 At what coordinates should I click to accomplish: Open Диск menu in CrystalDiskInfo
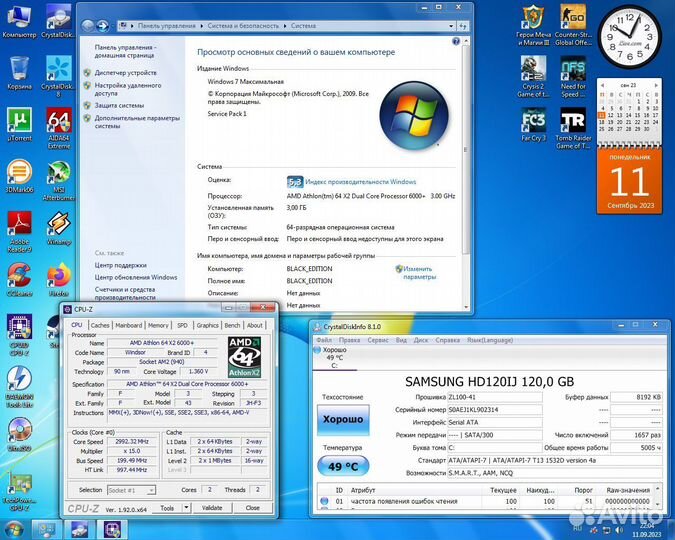pyautogui.click(x=421, y=340)
